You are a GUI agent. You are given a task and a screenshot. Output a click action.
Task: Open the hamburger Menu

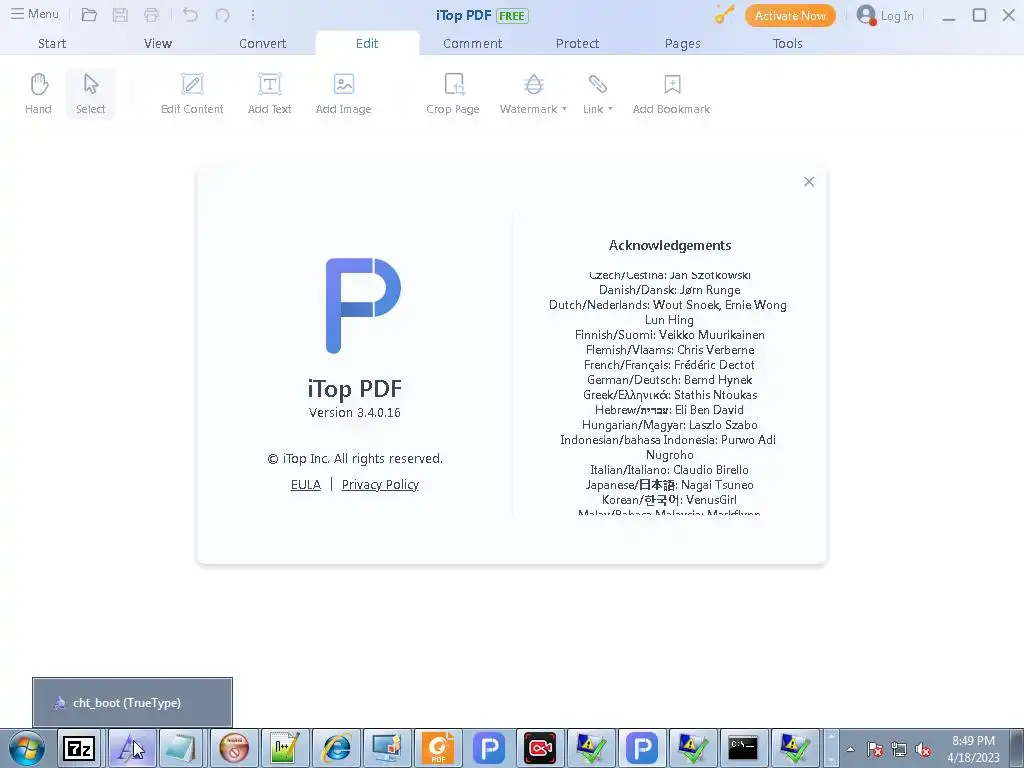(35, 14)
